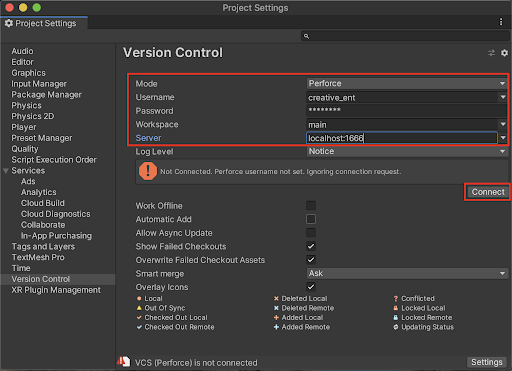Image resolution: width=512 pixels, height=371 pixels.
Task: Open the Username field dropdown arrow
Action: click(x=503, y=97)
